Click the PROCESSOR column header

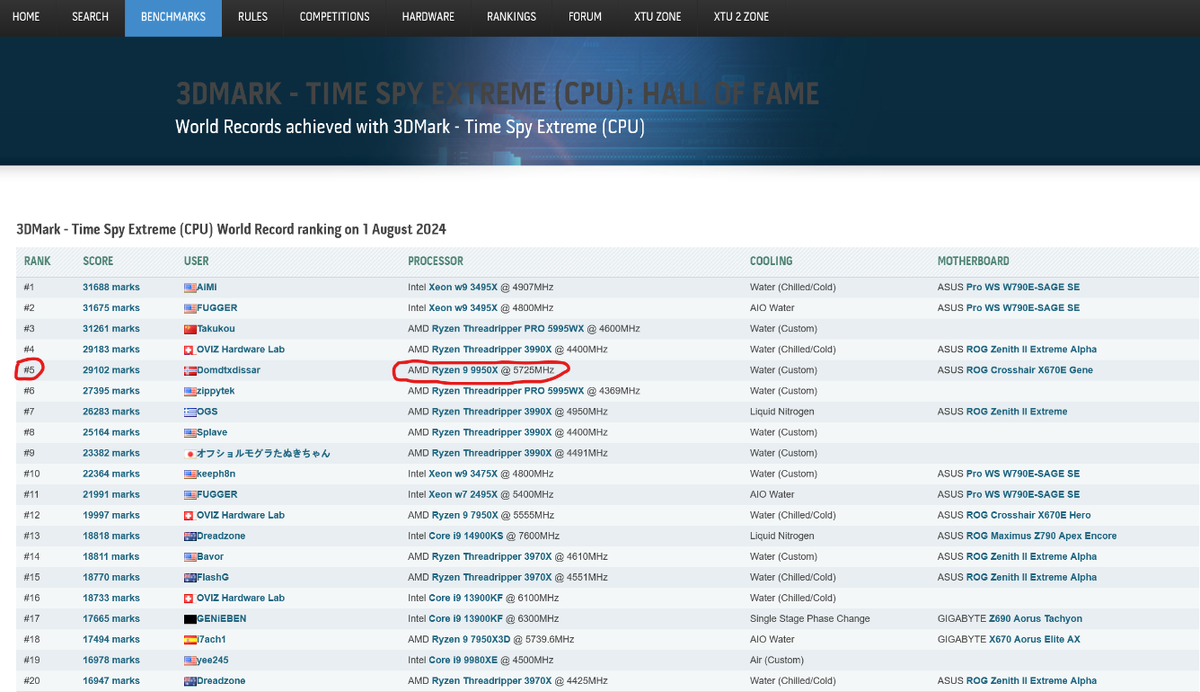pos(436,261)
